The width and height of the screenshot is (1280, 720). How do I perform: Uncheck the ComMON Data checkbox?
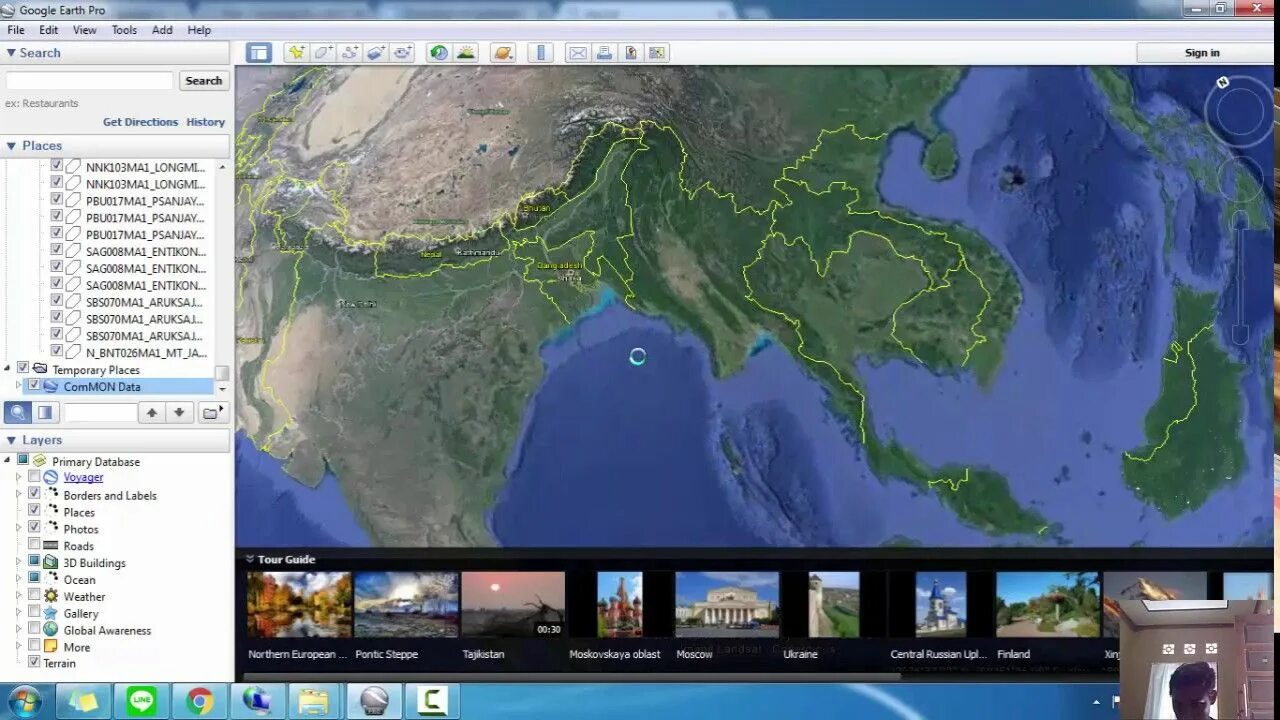[x=34, y=385]
